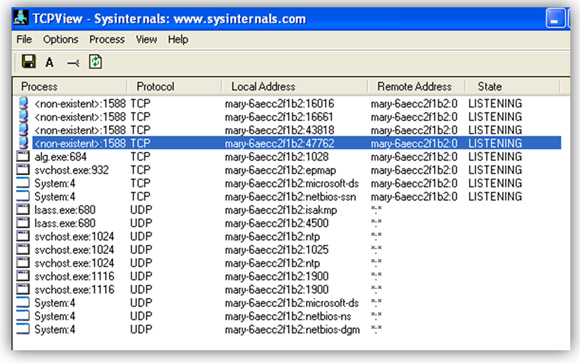Click TCP protocol cell of alg.exe:684

[140, 157]
